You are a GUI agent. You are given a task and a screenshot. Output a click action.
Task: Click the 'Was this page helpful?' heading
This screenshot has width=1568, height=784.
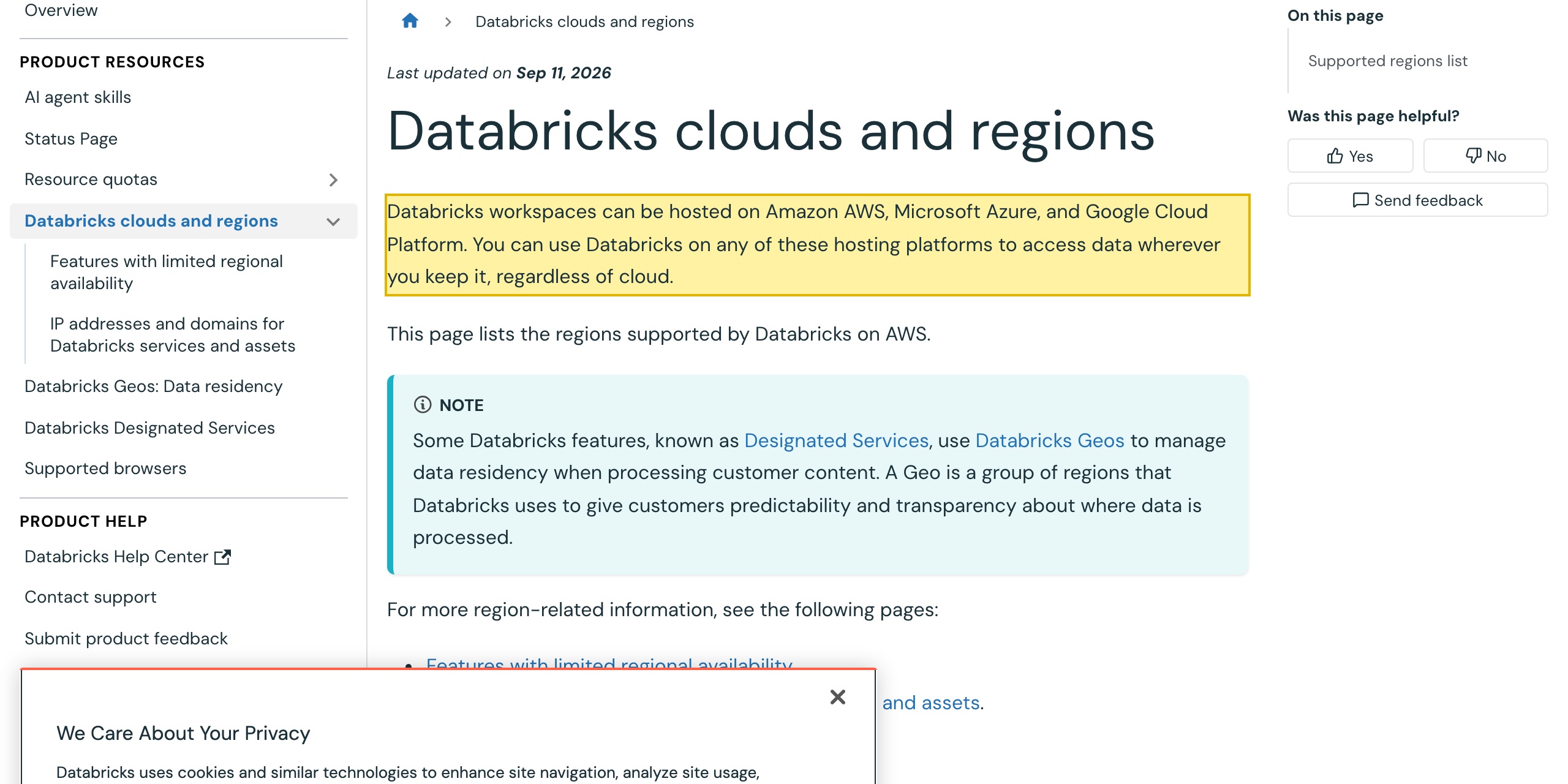tap(1374, 116)
